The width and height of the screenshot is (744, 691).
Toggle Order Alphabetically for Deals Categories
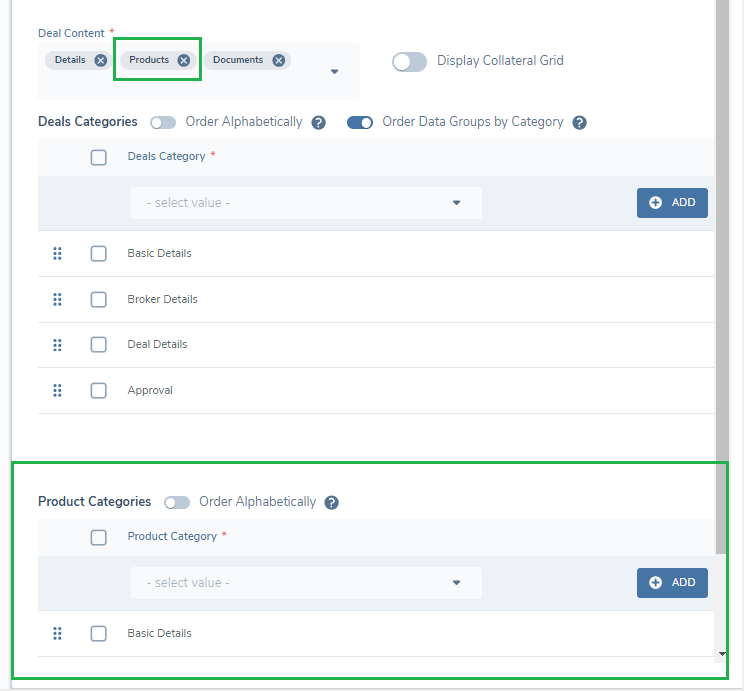[163, 123]
